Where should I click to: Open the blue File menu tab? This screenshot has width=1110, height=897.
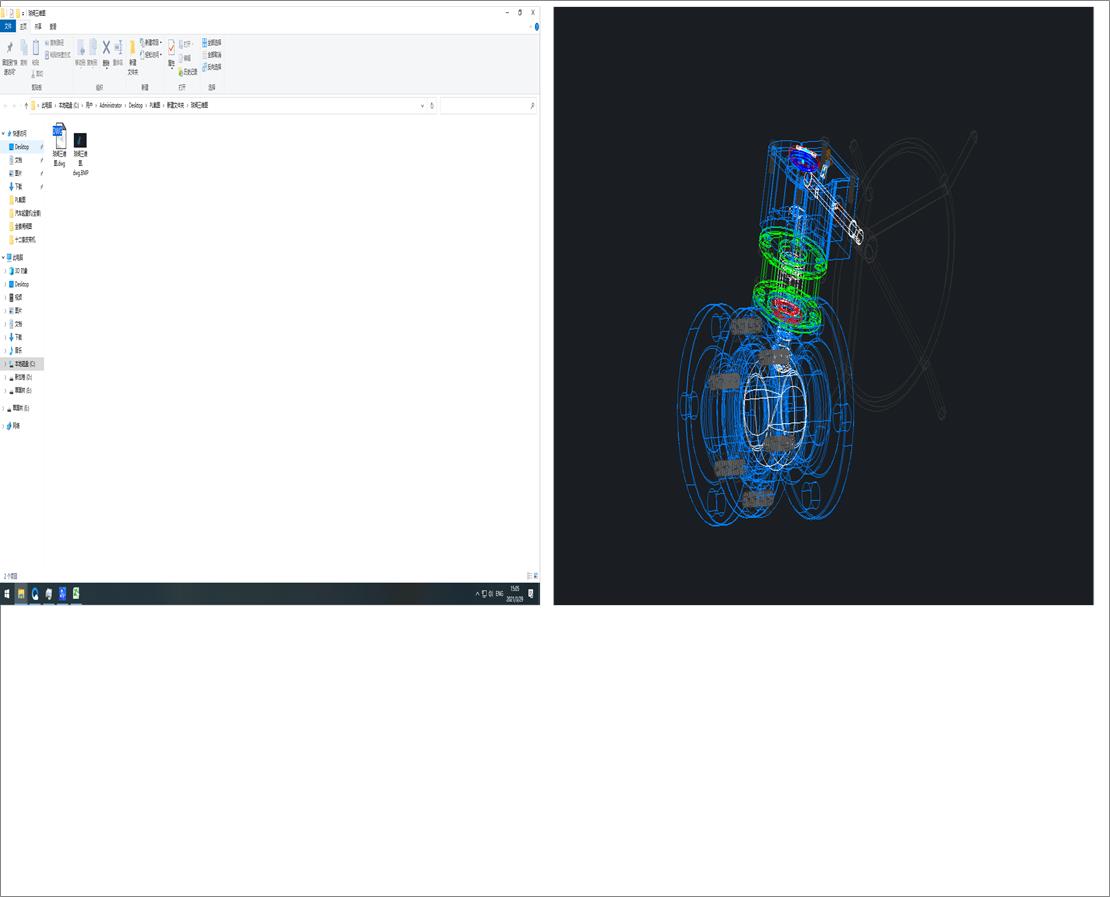[8, 26]
